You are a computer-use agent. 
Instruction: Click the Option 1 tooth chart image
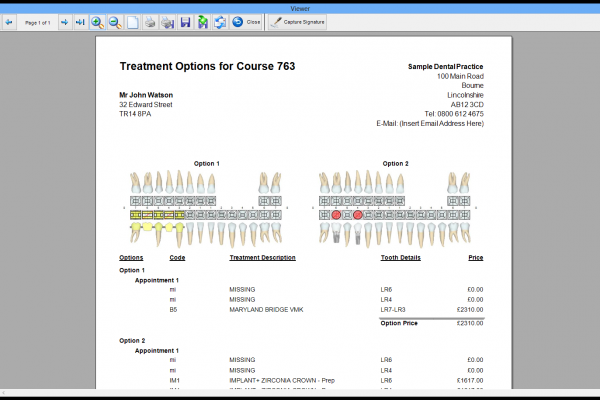[x=206, y=209]
